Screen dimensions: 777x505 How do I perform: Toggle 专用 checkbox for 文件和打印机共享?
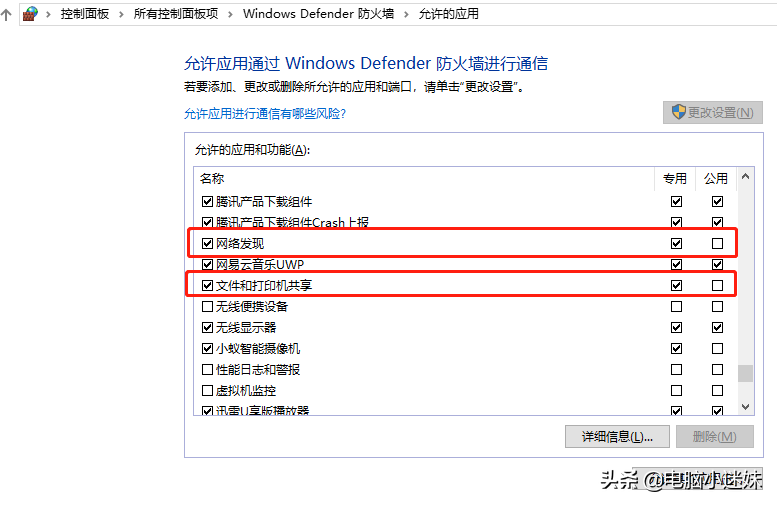[x=676, y=285]
